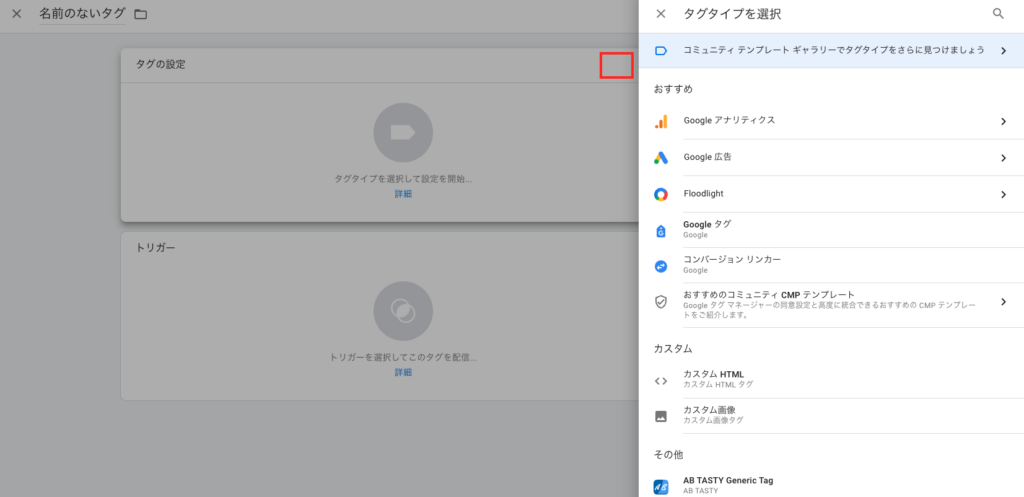The width and height of the screenshot is (1024, 497).
Task: Expand the Google 広告 chevron
Action: (x=1004, y=157)
